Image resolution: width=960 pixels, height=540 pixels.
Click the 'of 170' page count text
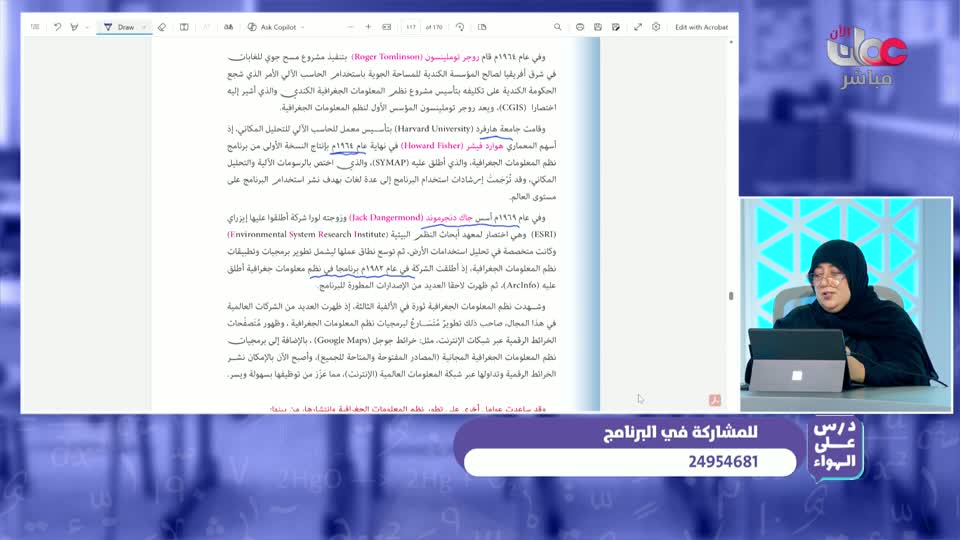(x=433, y=27)
